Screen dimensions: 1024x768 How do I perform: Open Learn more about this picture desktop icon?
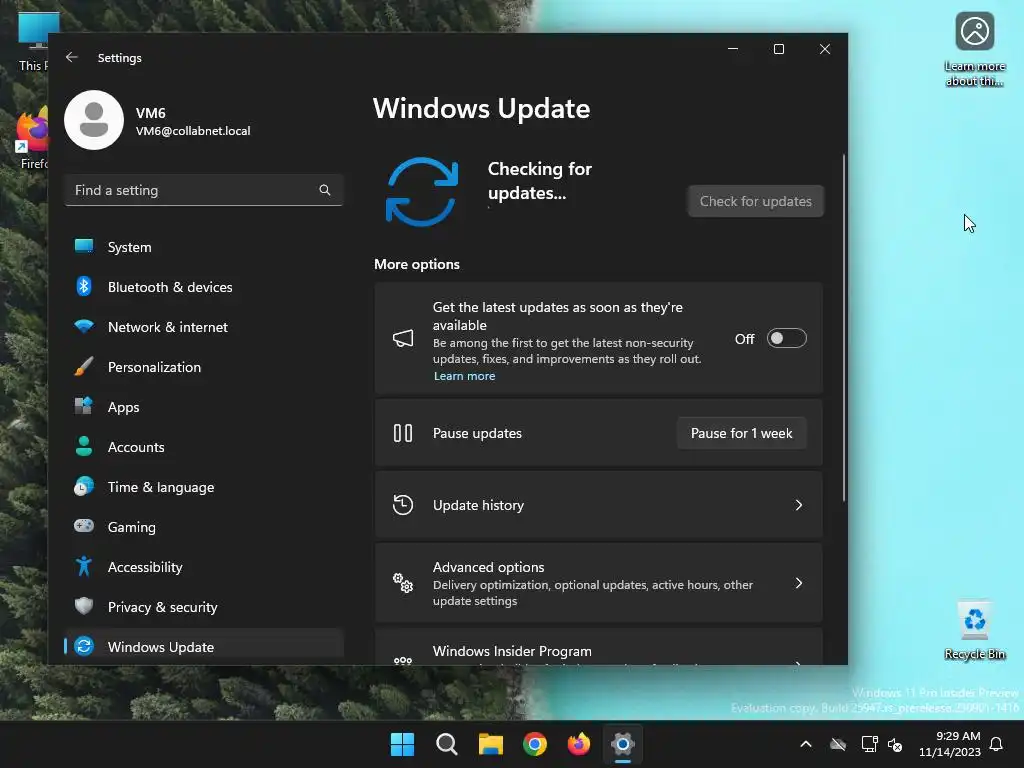974,50
